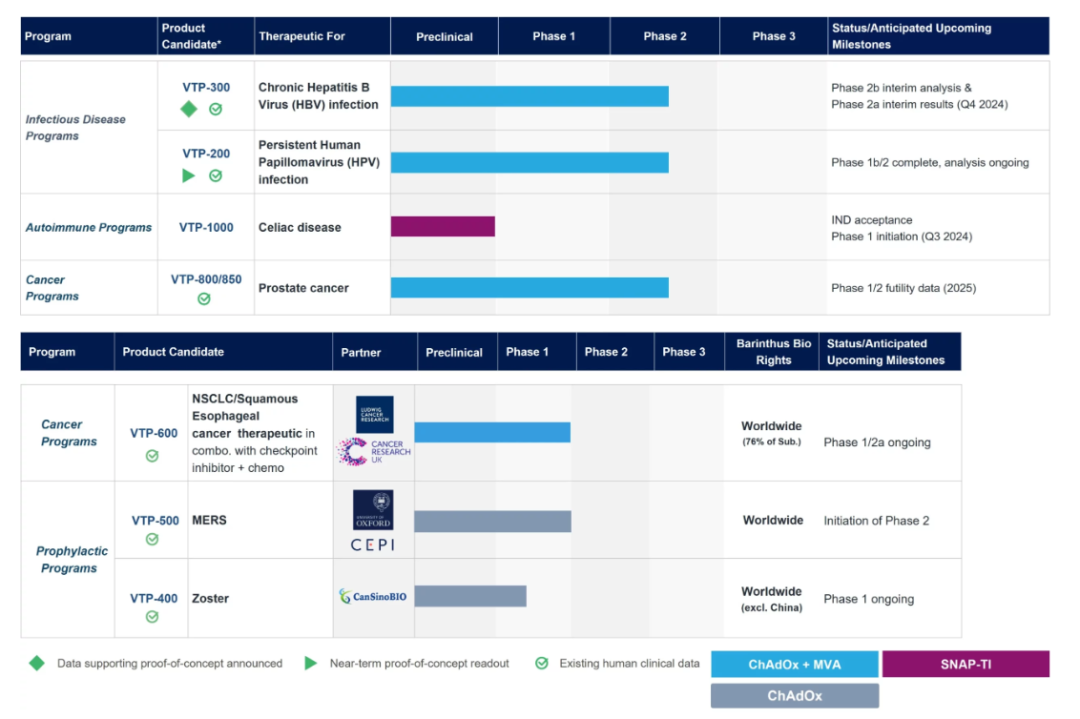This screenshot has height=719, width=1080.
Task: Click the Barinthus Bio Rights column header
Action: (773, 352)
